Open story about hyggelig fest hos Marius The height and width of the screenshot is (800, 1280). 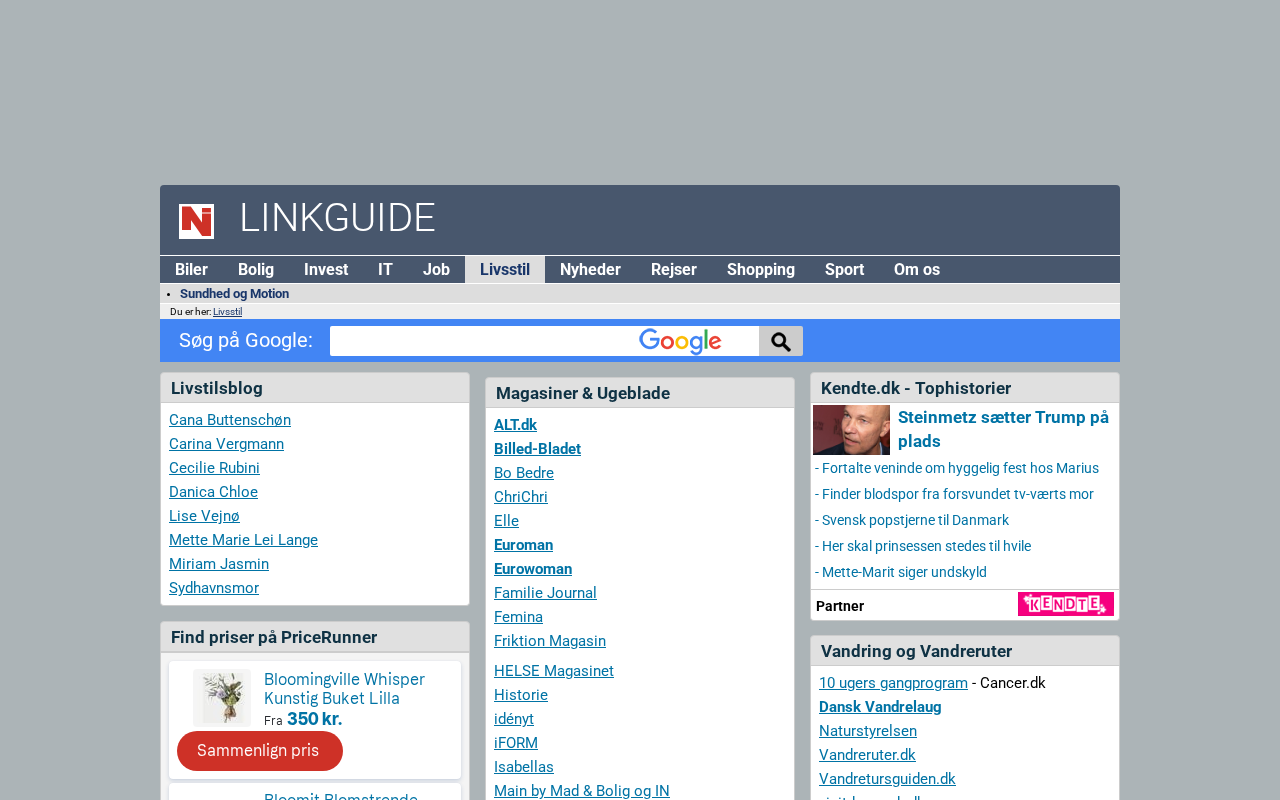[x=957, y=468]
